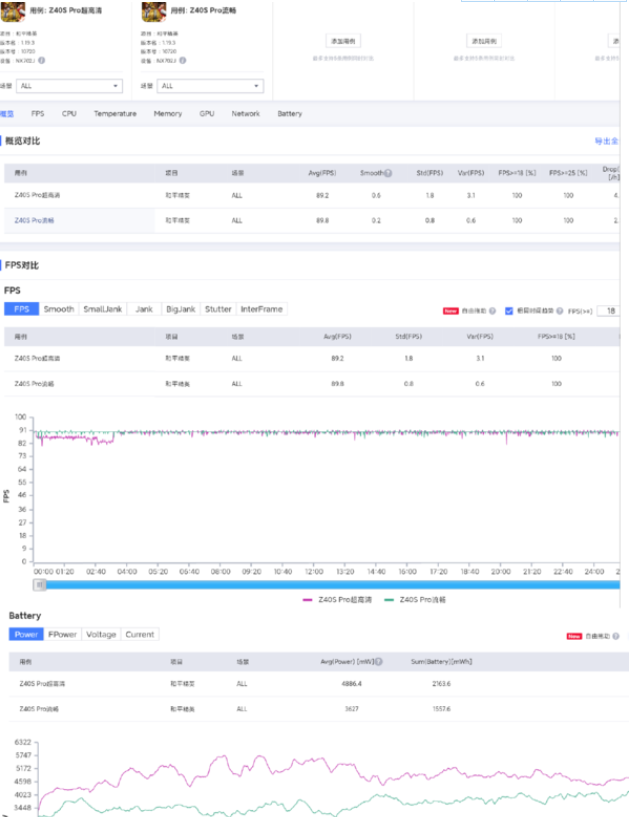
Task: Switch to the Temperature tab
Action: click(115, 114)
